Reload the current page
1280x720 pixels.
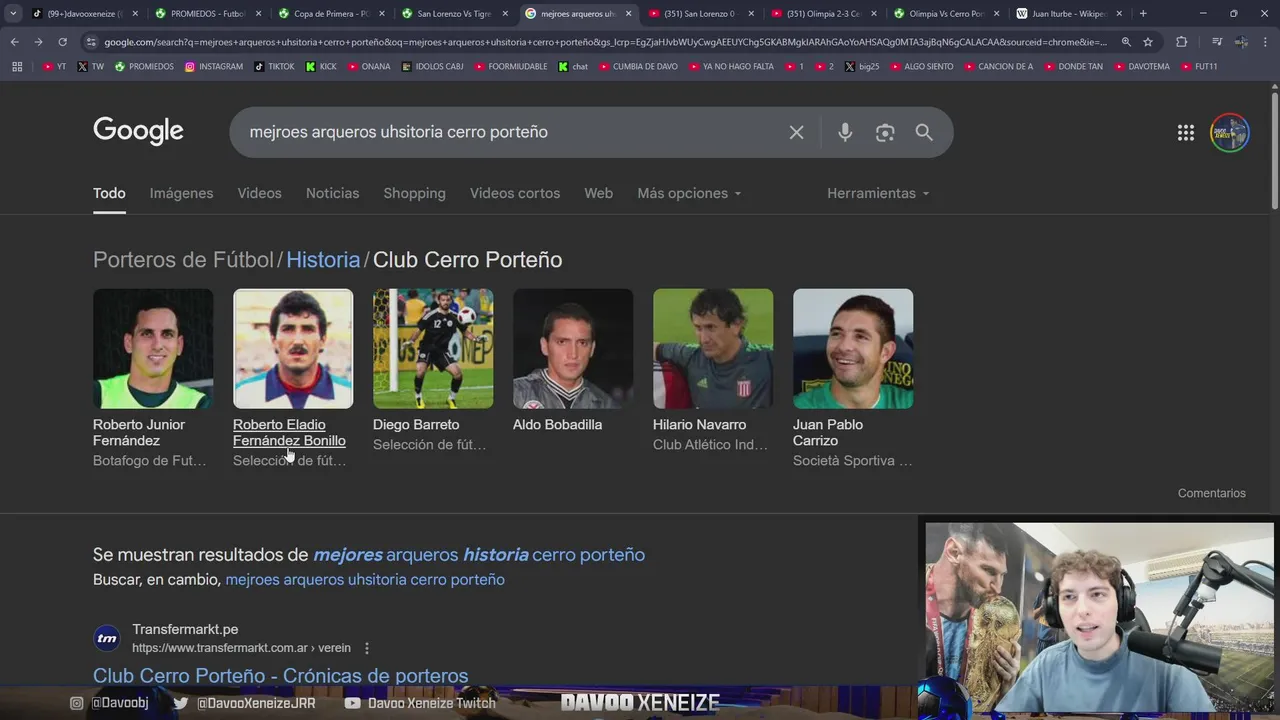tap(62, 42)
